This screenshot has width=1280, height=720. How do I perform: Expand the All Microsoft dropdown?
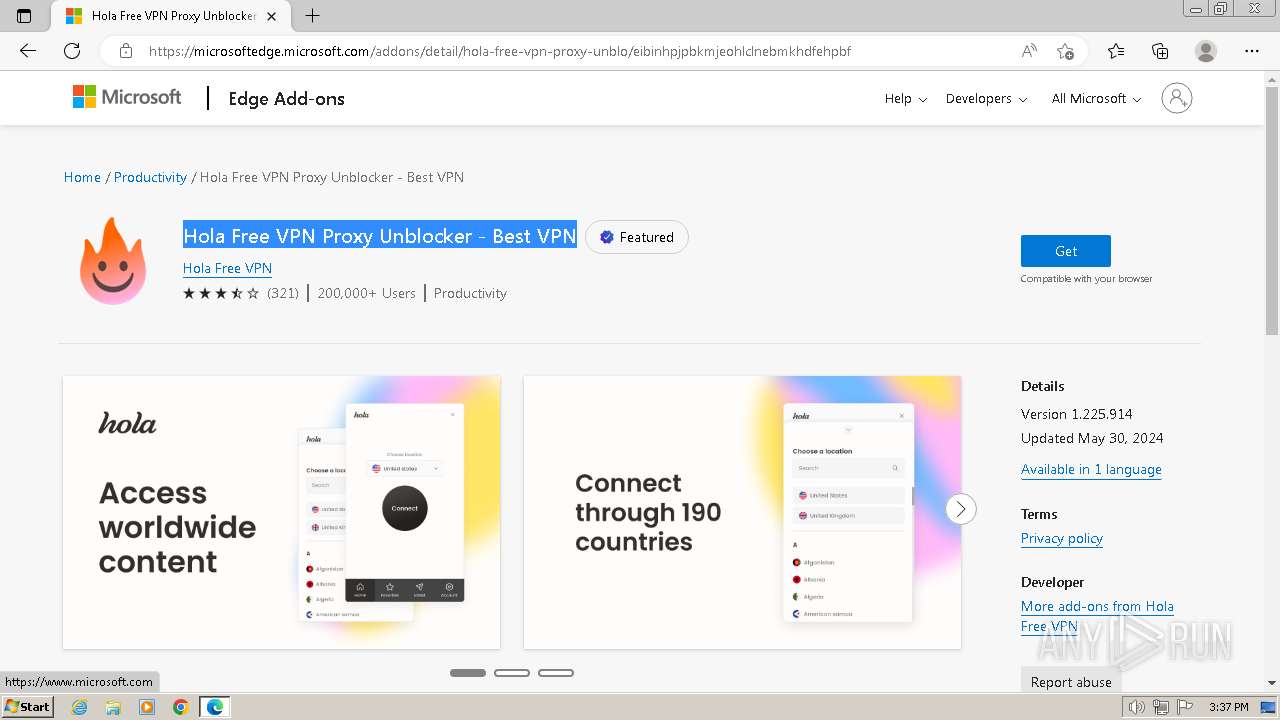point(1097,98)
